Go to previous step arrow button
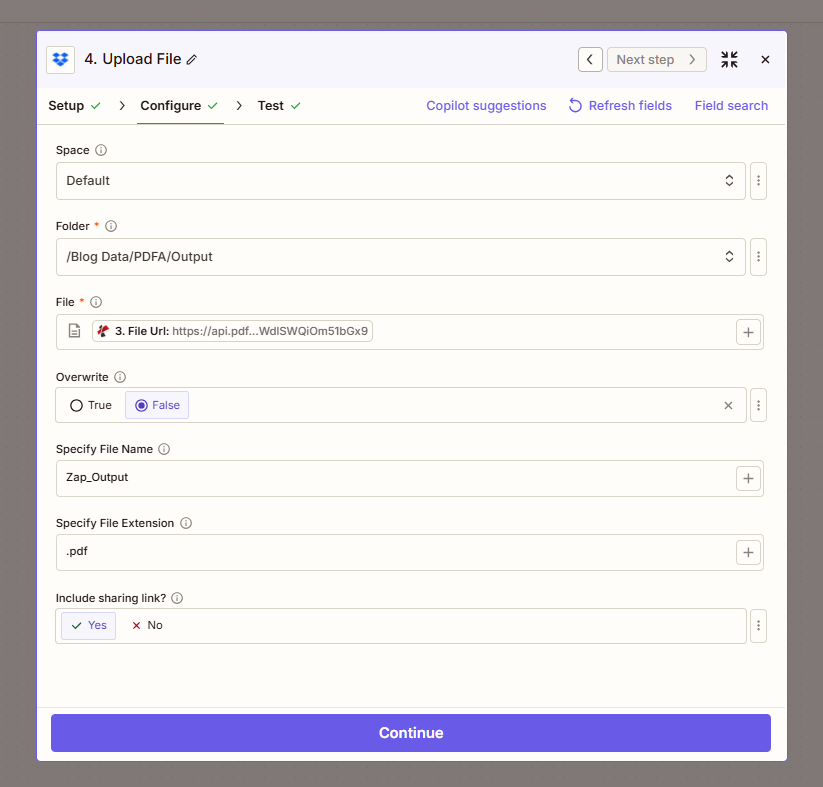The width and height of the screenshot is (823, 787). pos(590,60)
